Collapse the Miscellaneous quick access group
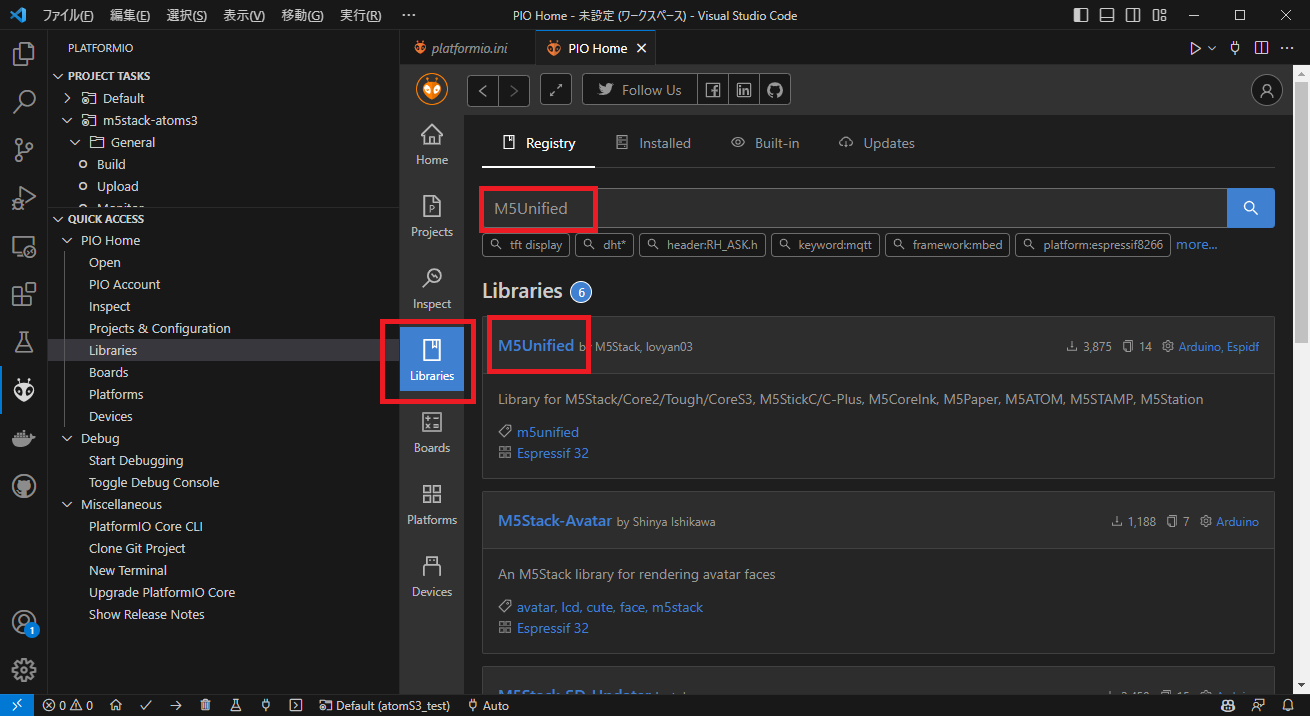 67,504
